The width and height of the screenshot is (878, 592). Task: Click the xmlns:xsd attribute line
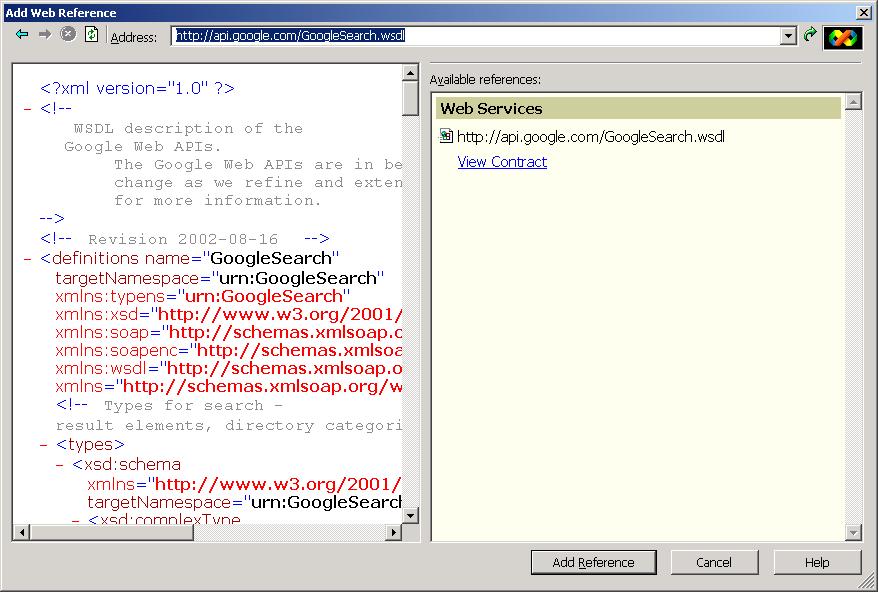click(228, 314)
